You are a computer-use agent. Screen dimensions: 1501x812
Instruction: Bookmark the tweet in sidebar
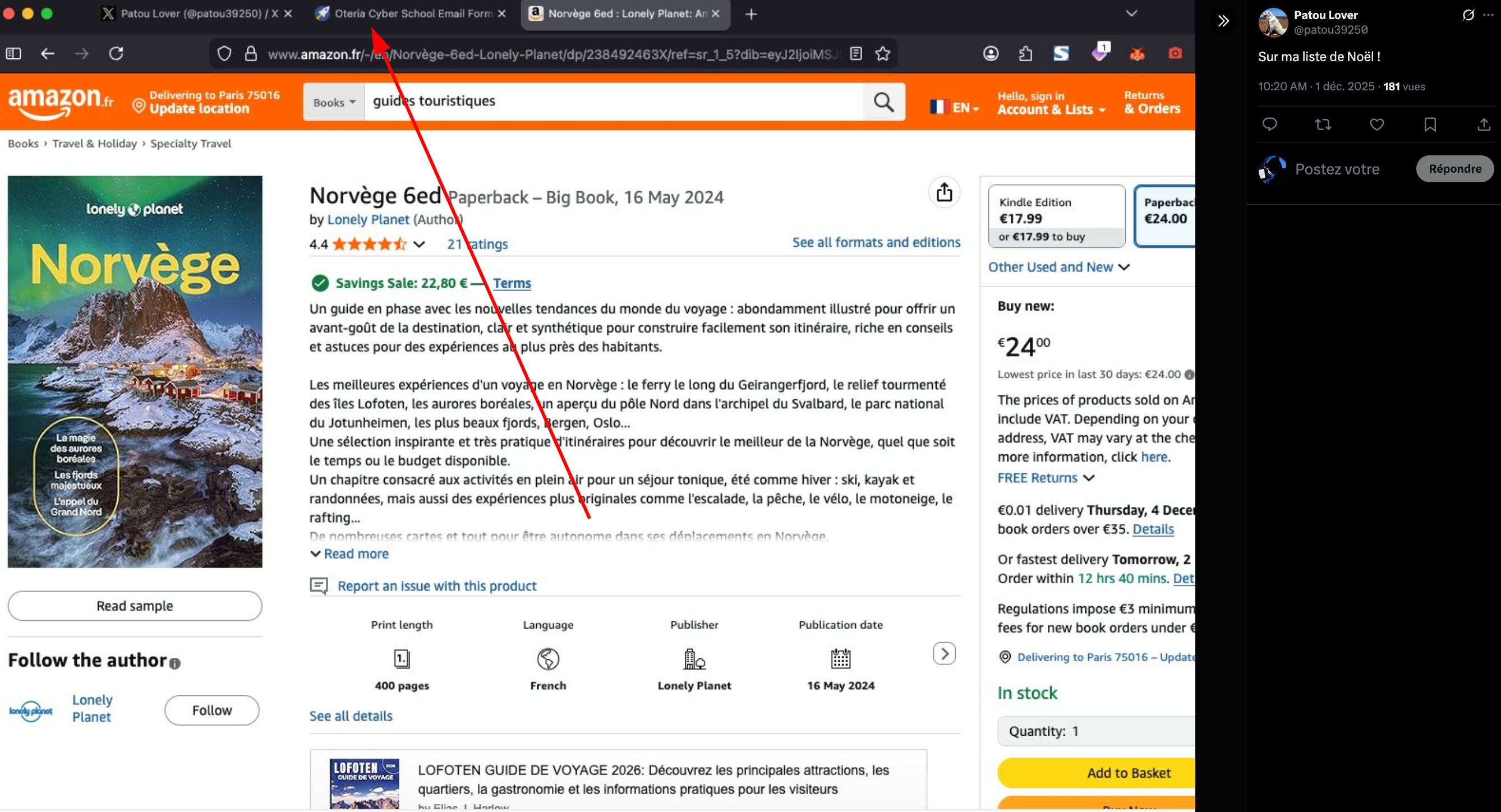pos(1430,124)
